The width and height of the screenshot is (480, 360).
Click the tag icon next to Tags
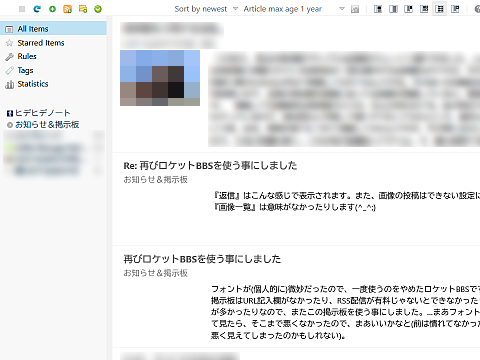pyautogui.click(x=9, y=71)
